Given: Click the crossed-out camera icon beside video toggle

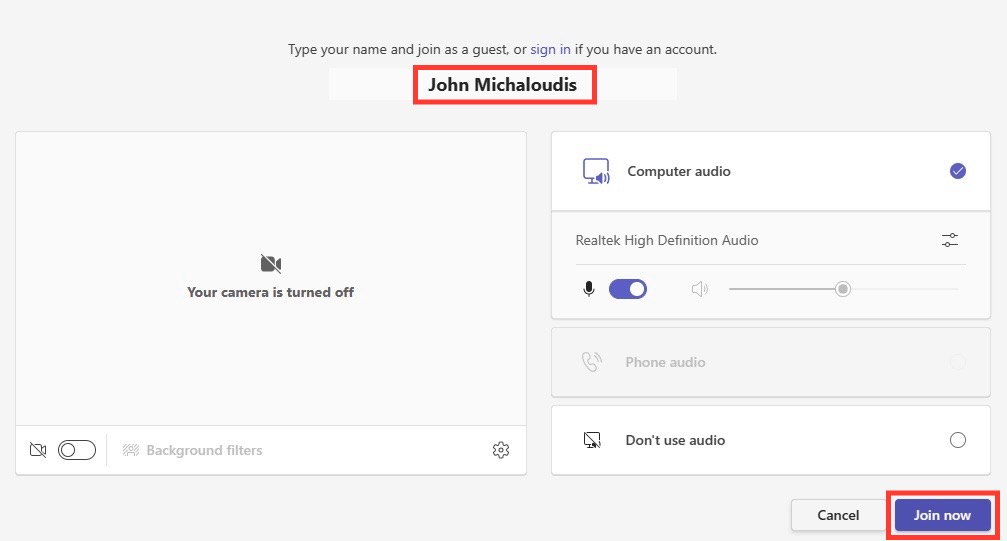Looking at the screenshot, I should (38, 450).
